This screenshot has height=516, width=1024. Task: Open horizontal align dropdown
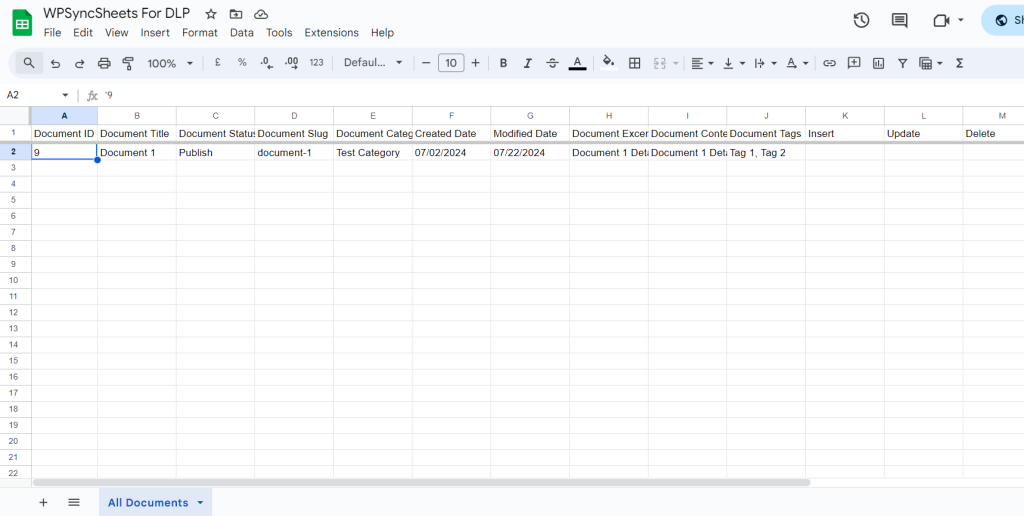(x=703, y=63)
